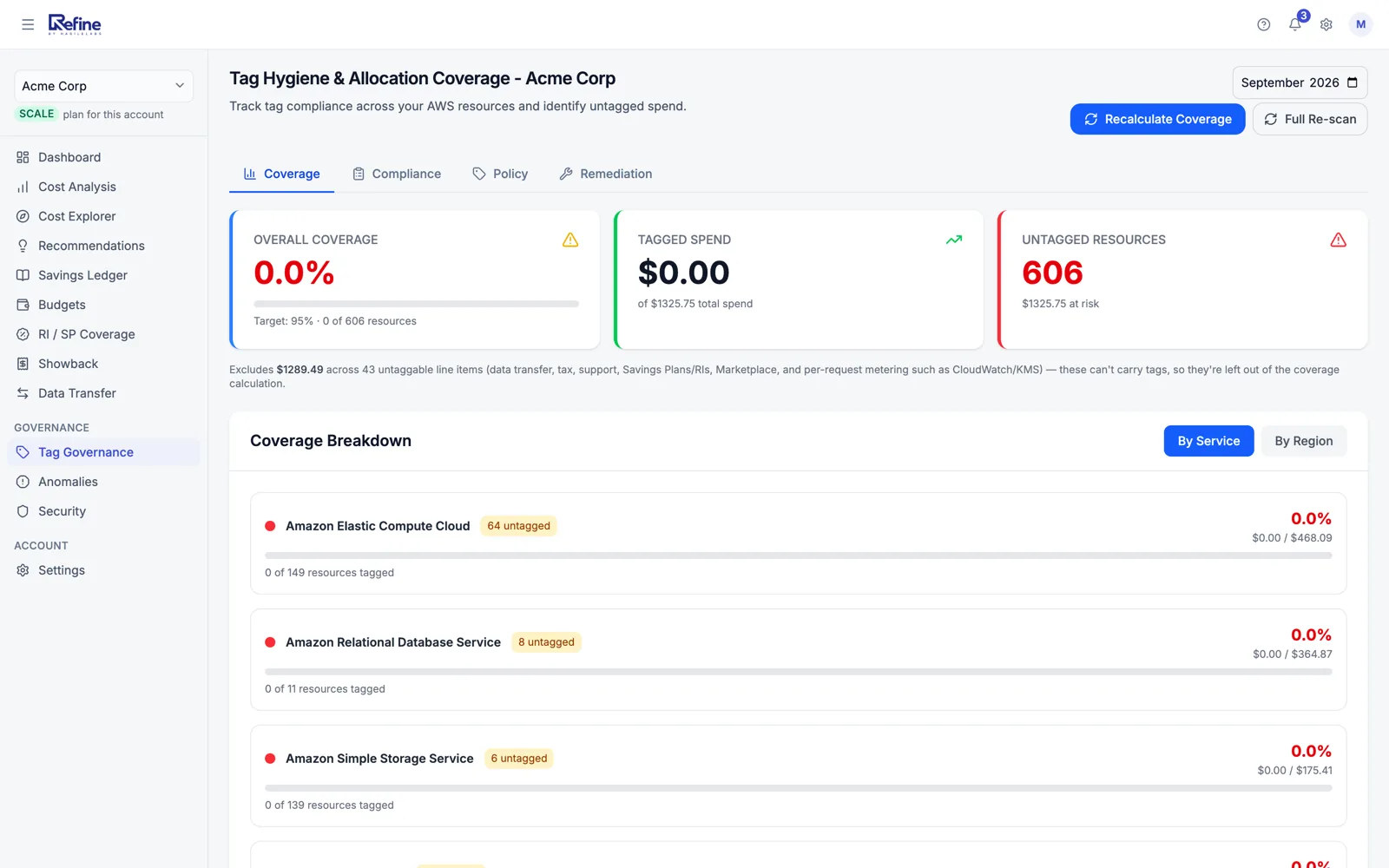Screen dimensions: 1389x868
Task: Click the Data Transfer arrows icon
Action: point(23,393)
